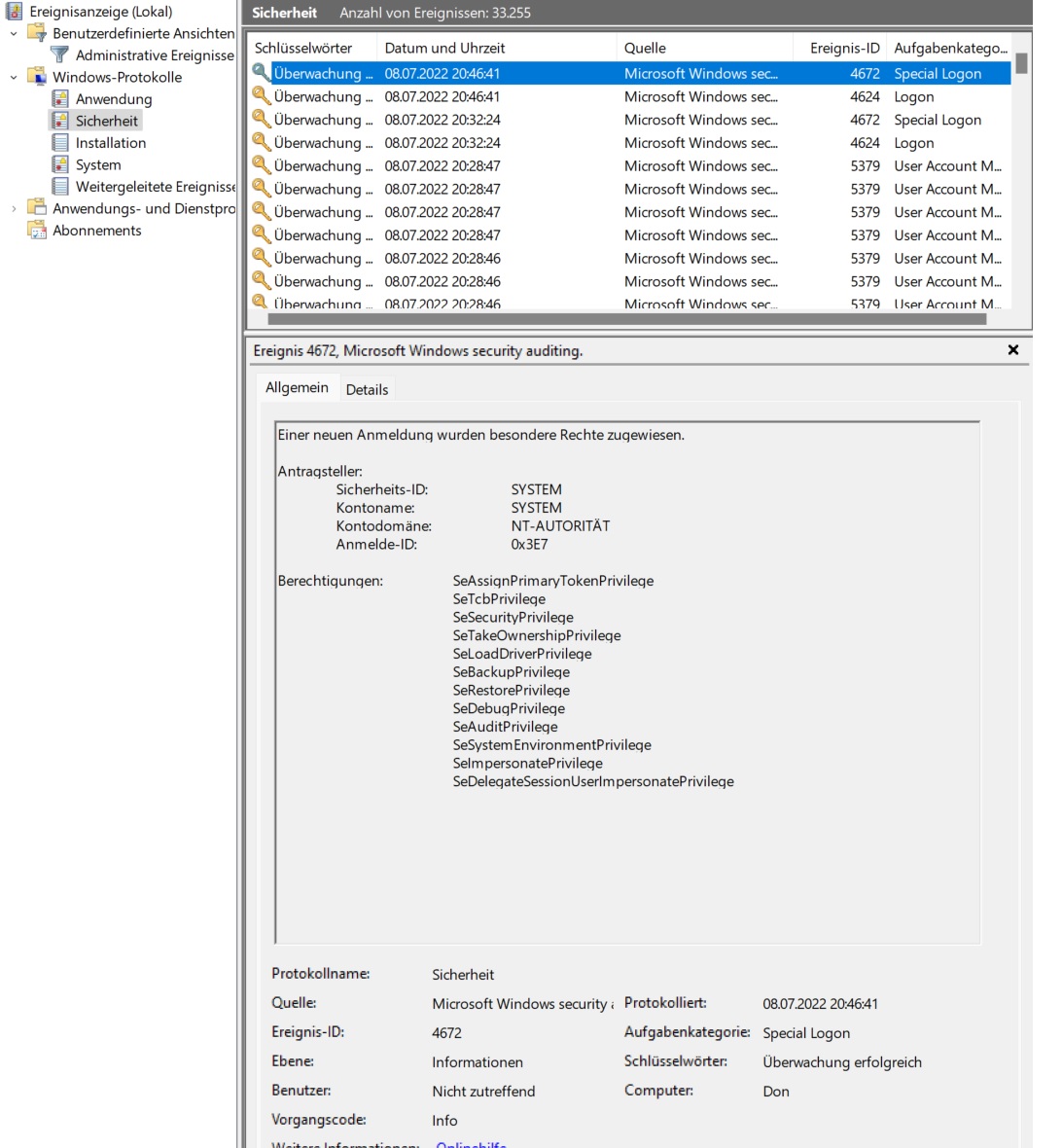
Task: Select the Logon row at 20:32:24
Action: point(630,143)
